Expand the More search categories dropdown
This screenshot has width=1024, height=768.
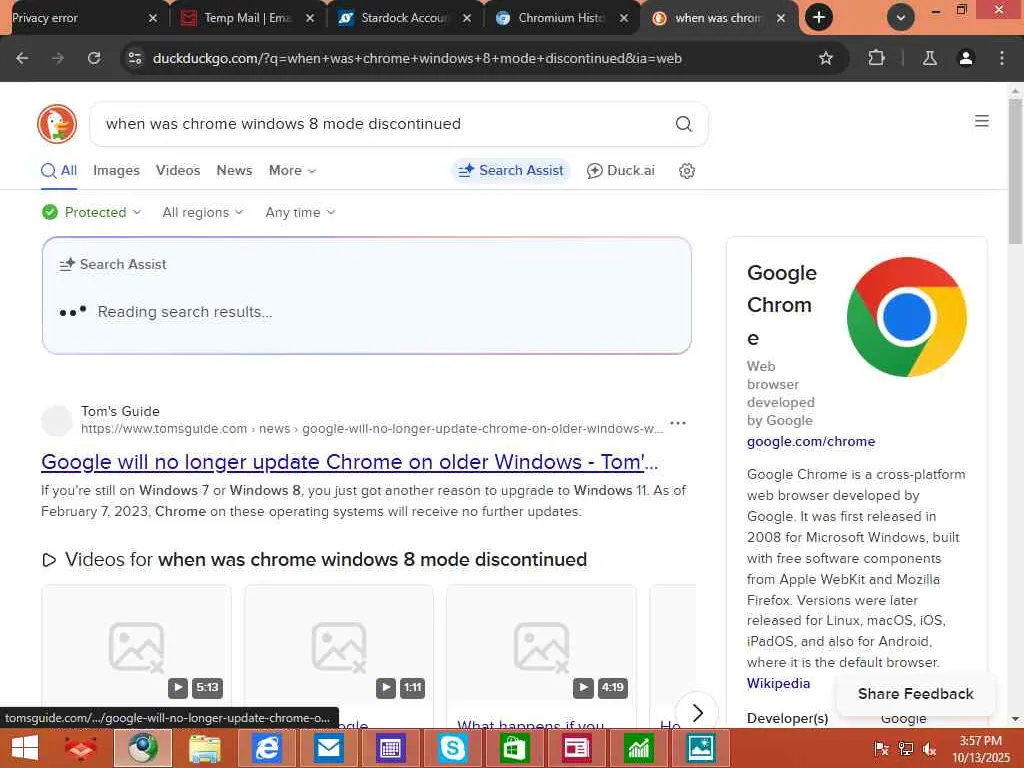click(292, 170)
